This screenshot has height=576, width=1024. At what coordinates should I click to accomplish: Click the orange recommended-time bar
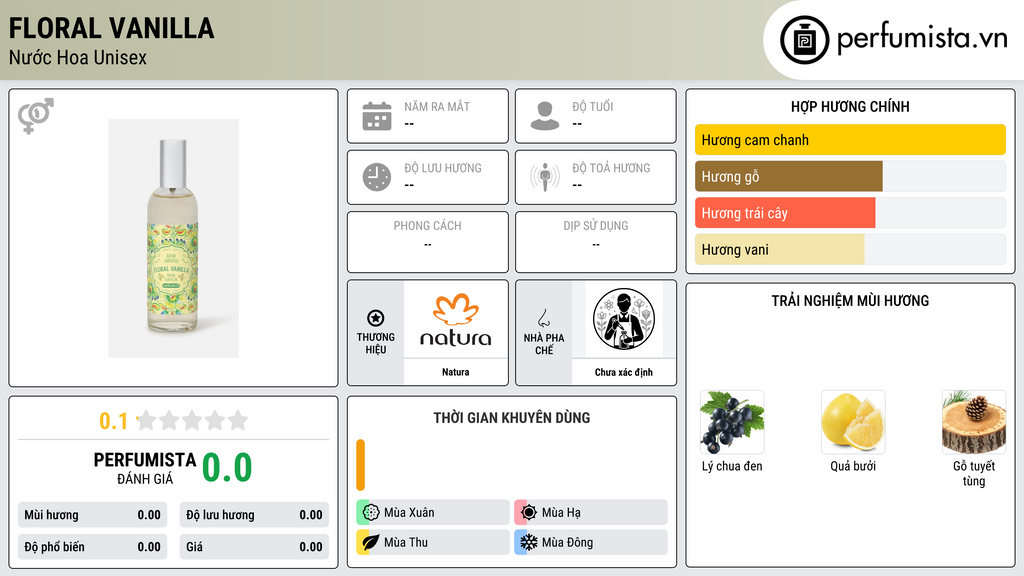pos(360,465)
